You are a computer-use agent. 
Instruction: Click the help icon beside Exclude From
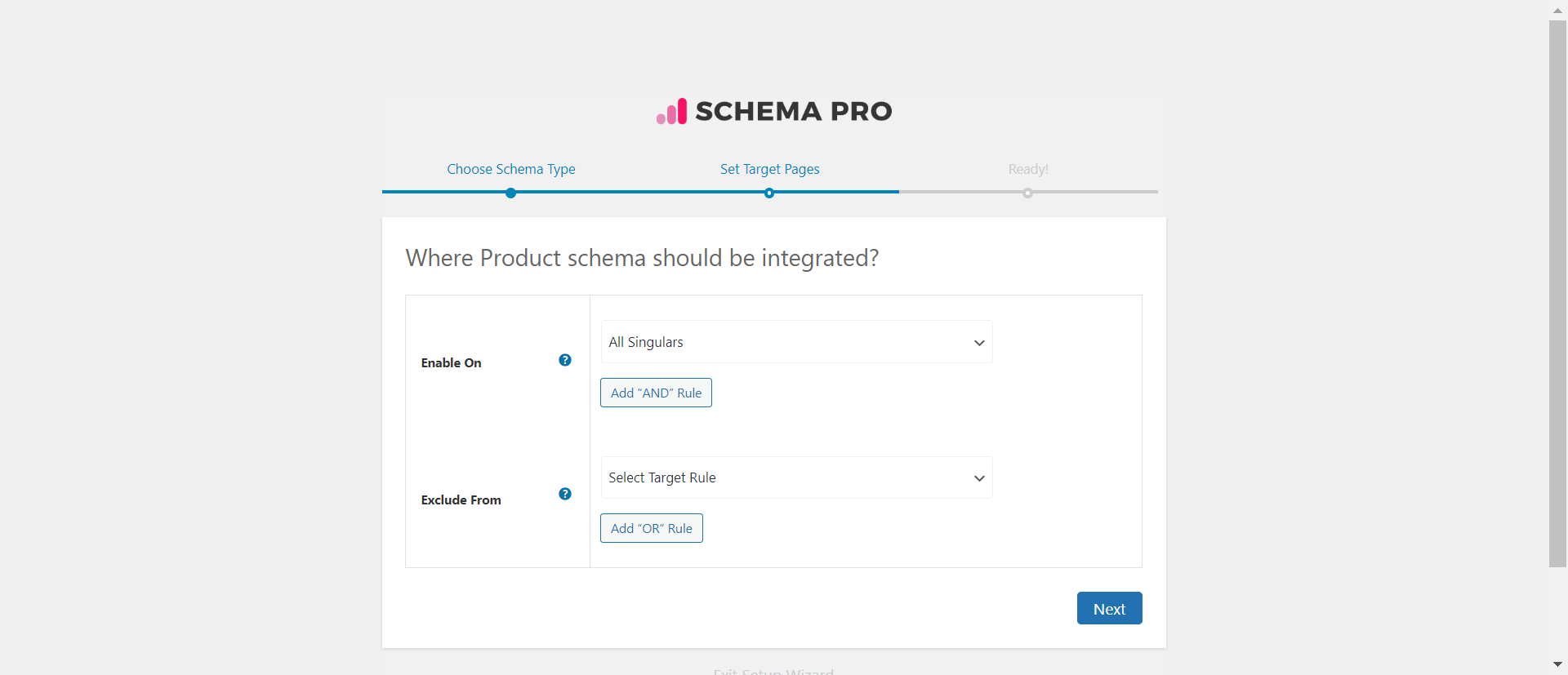click(x=565, y=494)
